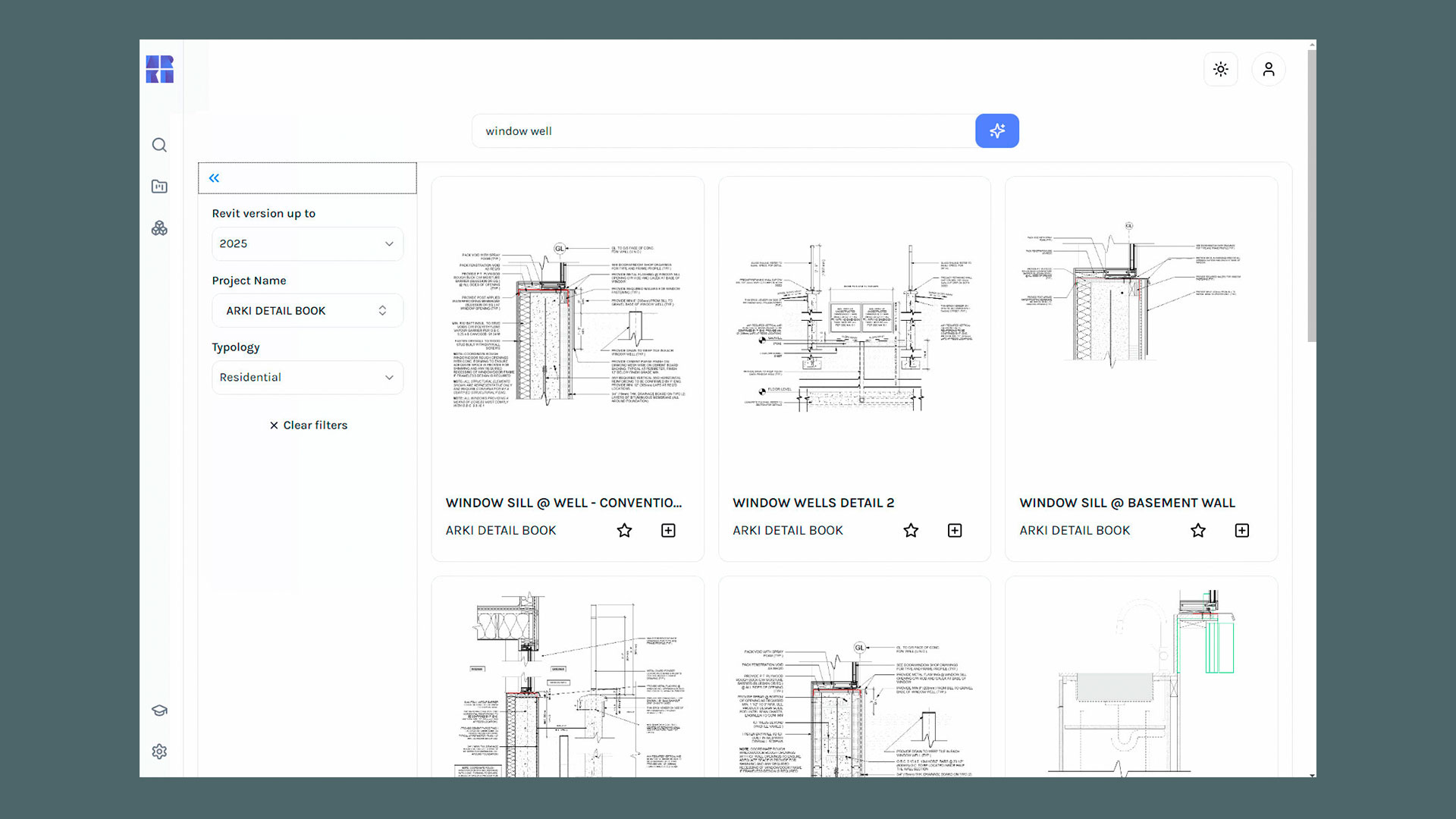Open second-row left wall section detail thumbnail
The image size is (1456, 819).
568,682
